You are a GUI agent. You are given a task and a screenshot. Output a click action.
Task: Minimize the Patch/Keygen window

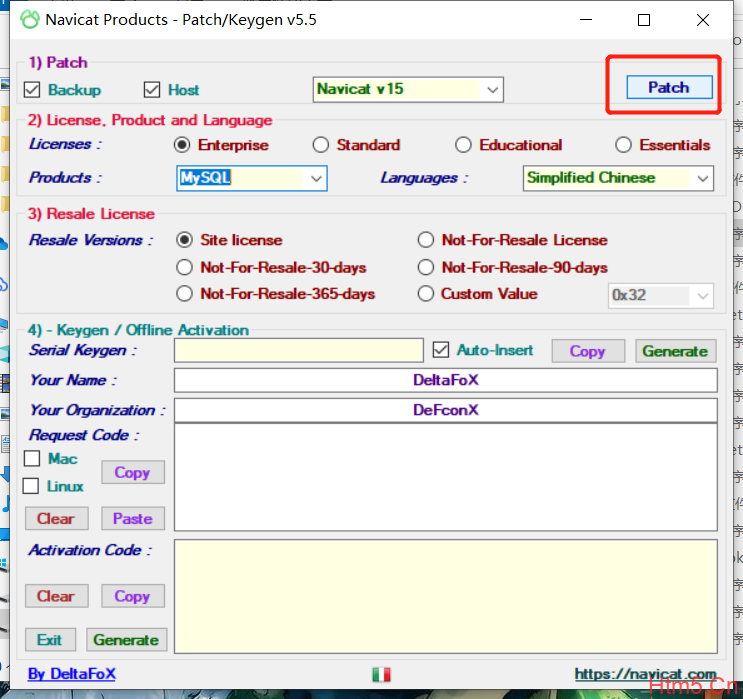click(x=586, y=19)
